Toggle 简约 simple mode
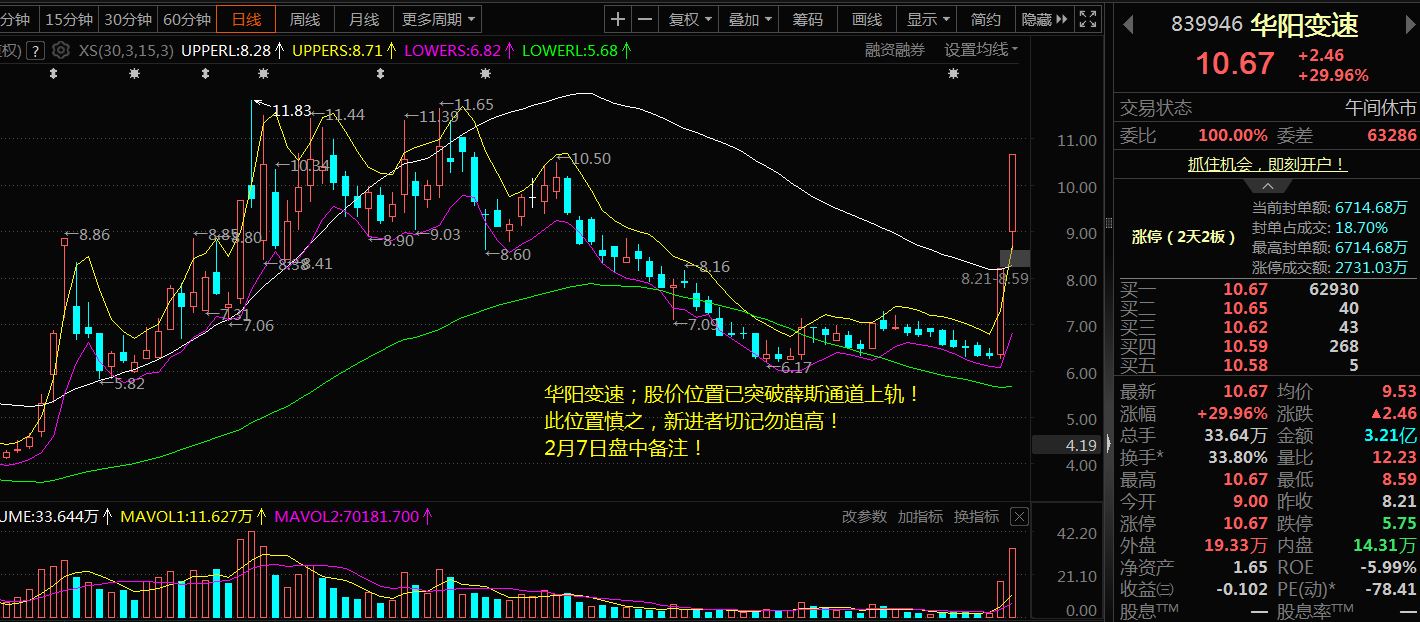This screenshot has height=622, width=1420. pos(986,19)
